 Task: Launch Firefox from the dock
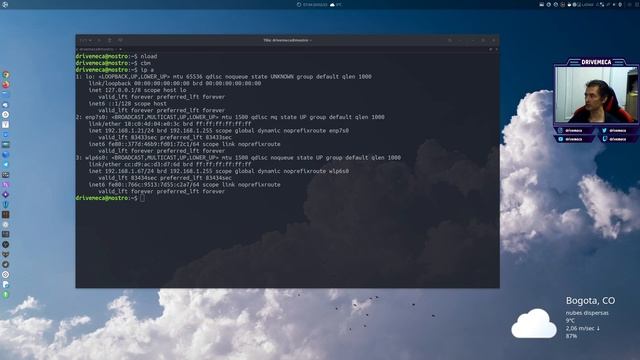coord(6,85)
